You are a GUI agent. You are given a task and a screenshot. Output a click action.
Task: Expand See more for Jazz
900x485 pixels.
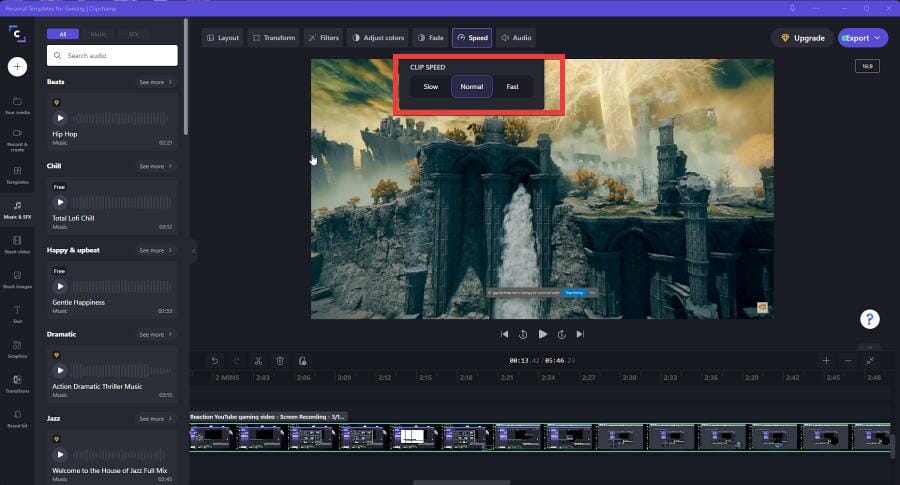pyautogui.click(x=155, y=418)
